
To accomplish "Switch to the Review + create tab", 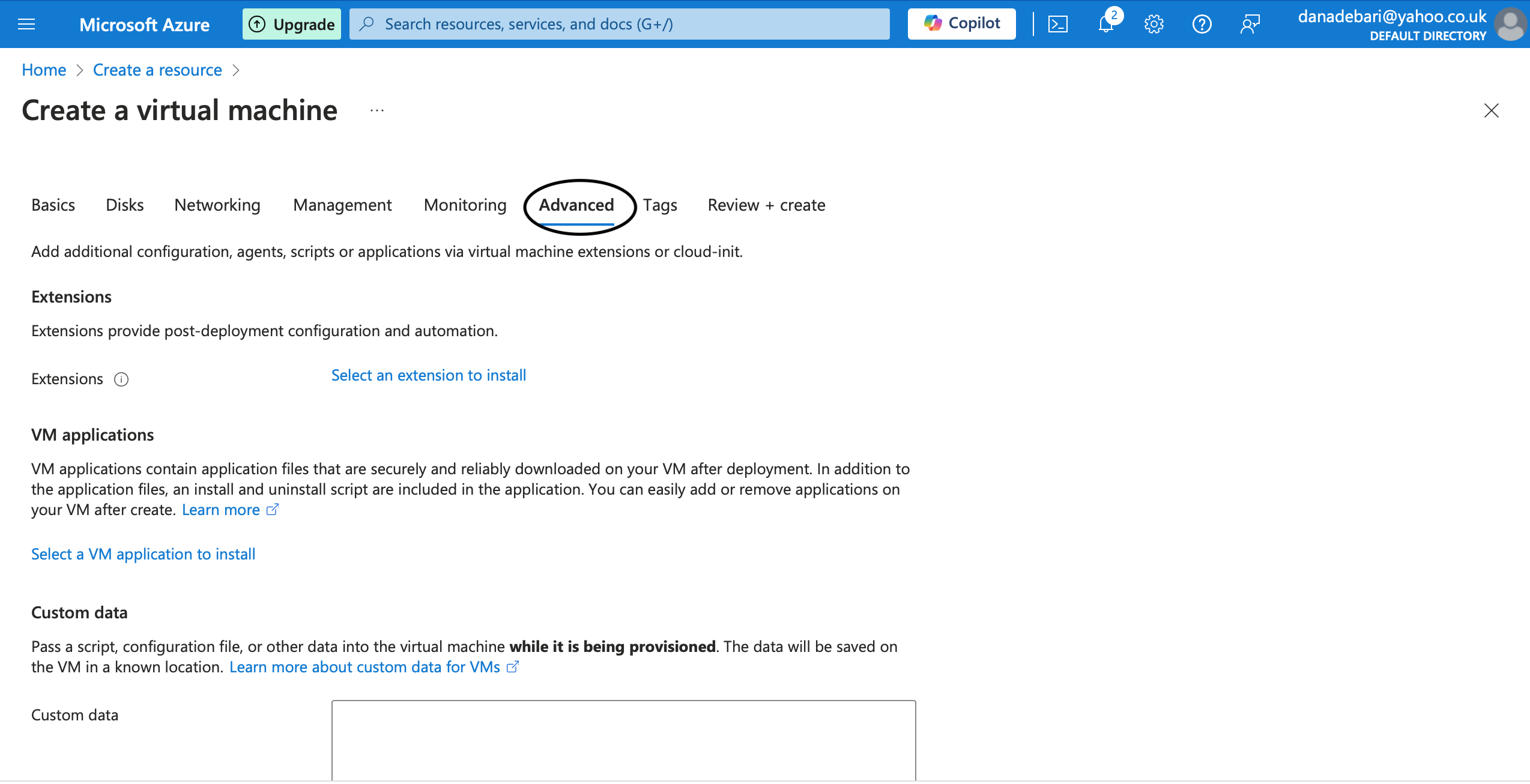I will click(x=766, y=205).
